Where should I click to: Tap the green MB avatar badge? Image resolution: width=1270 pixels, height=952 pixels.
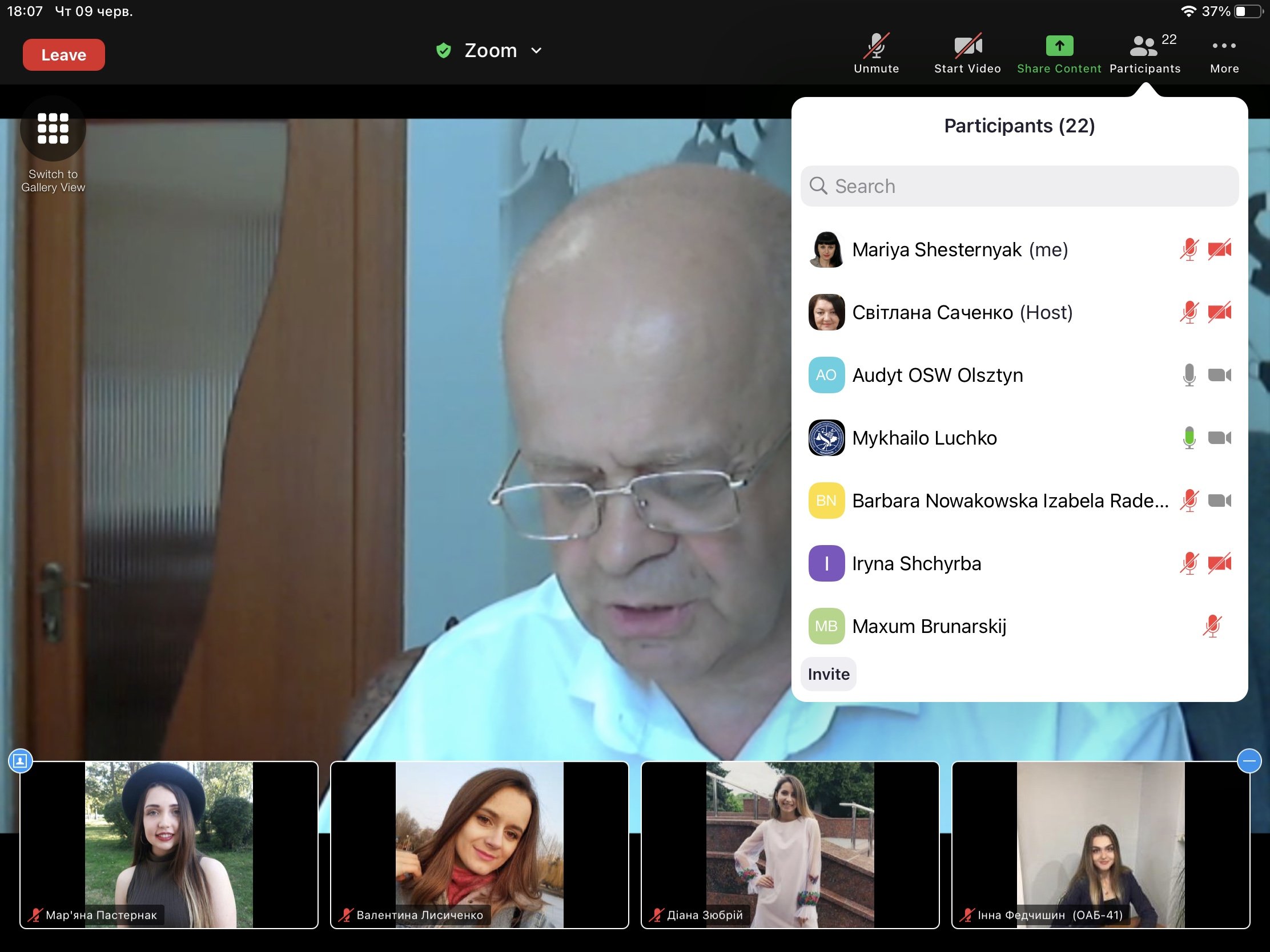click(826, 626)
